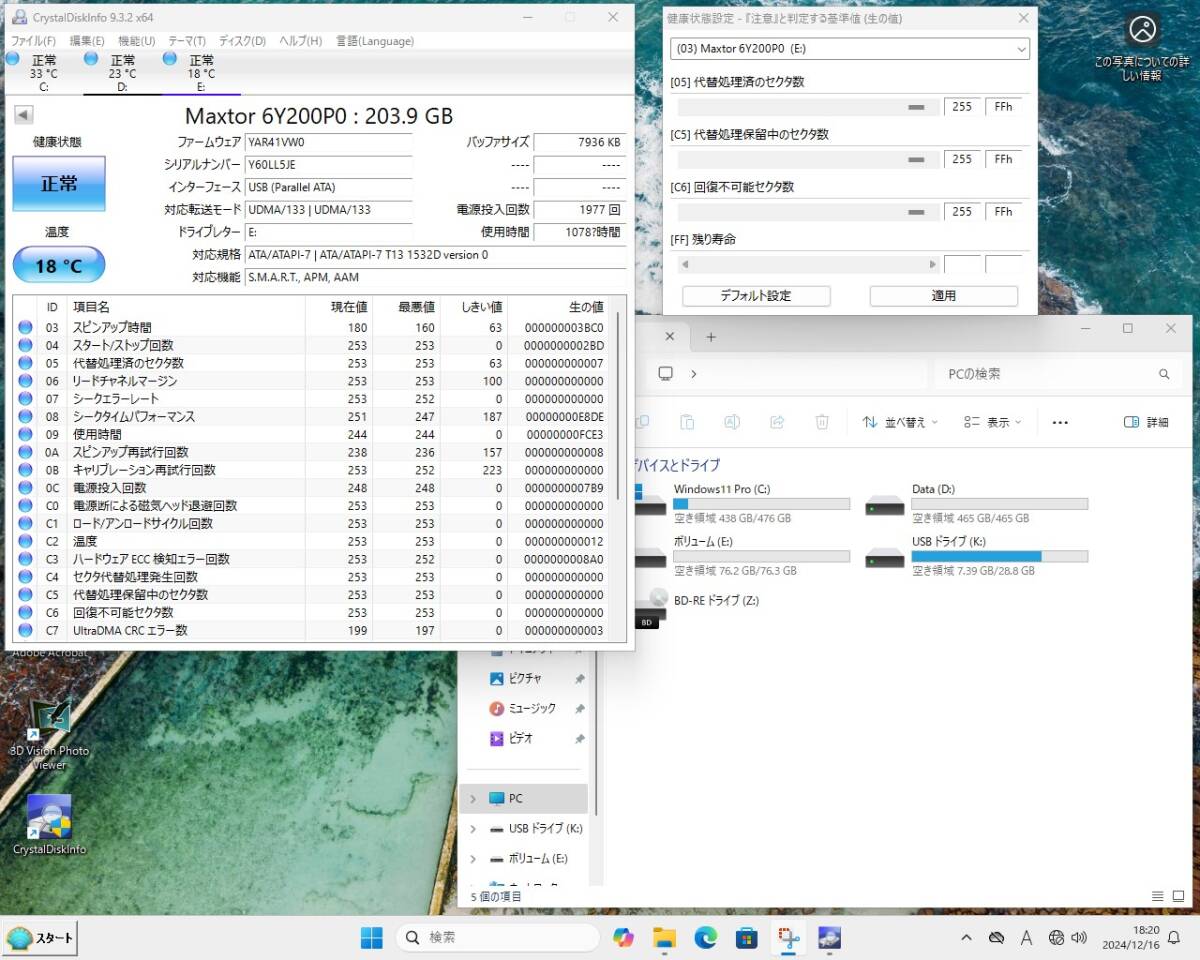Select the USB ドライブ (K:) drive icon
Viewport: 1200px width, 960px height.
coord(885,556)
